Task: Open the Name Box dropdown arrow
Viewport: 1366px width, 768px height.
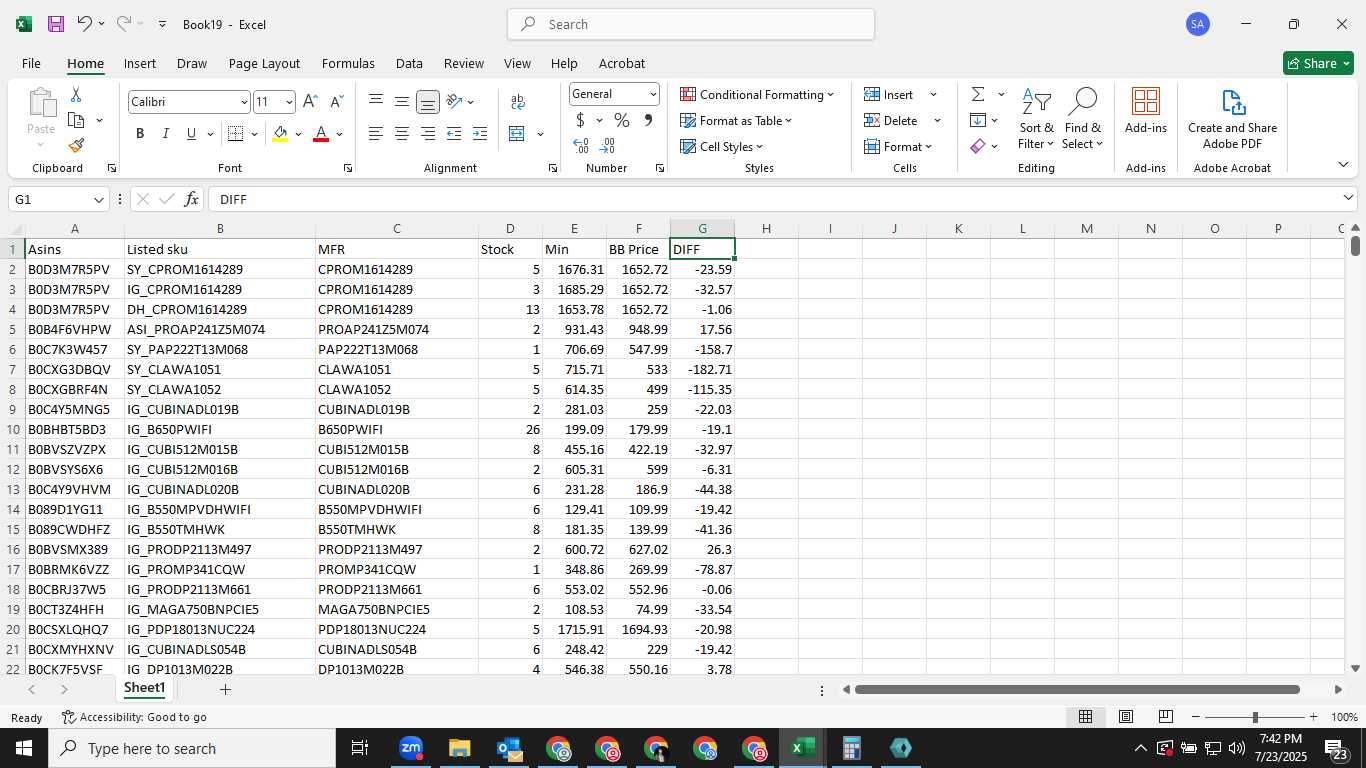Action: coord(99,199)
